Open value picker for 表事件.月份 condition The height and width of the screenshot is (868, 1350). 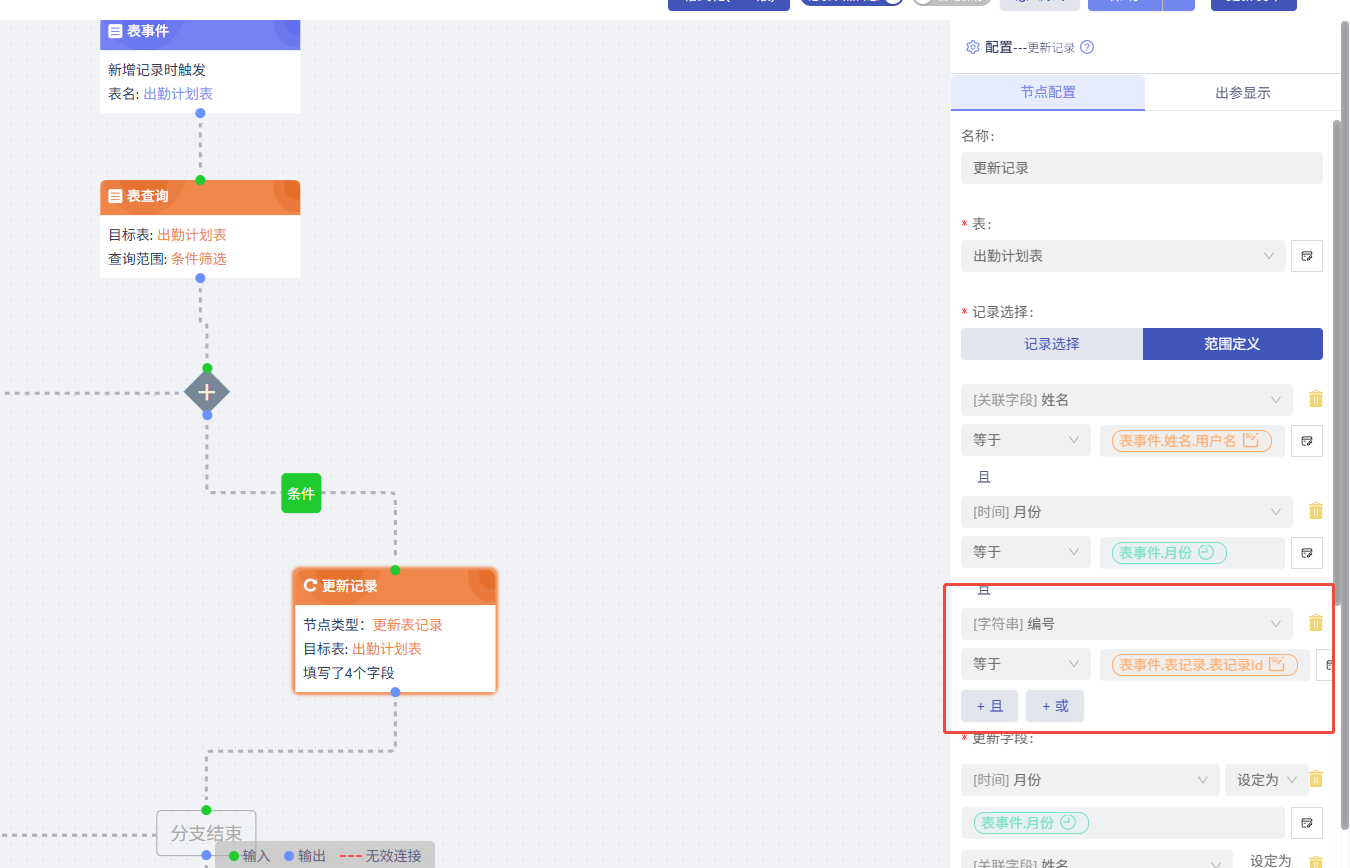click(x=1306, y=552)
